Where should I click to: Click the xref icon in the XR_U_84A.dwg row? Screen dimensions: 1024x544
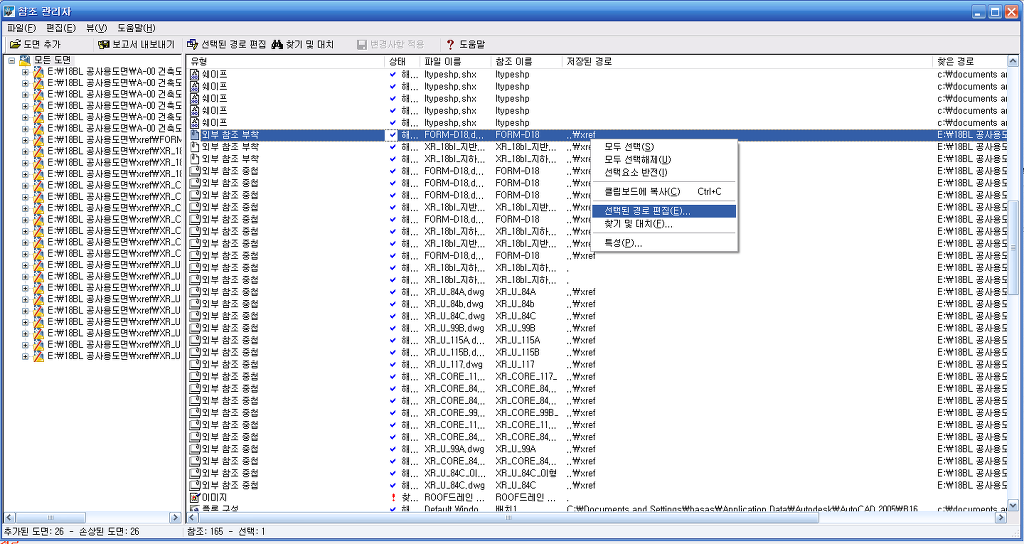pos(195,292)
